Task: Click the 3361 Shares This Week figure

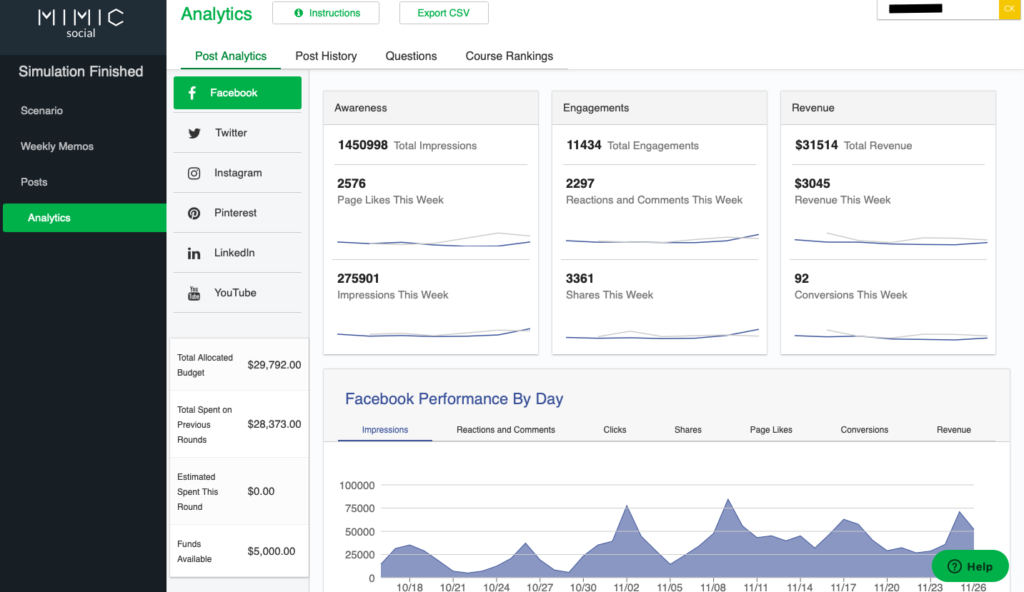Action: pos(580,278)
